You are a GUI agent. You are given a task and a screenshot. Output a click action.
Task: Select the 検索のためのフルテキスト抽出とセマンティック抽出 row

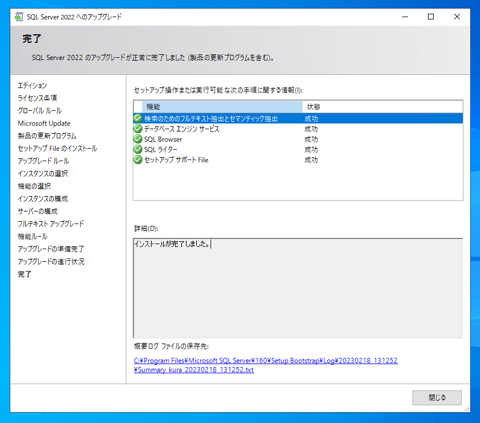(x=298, y=118)
